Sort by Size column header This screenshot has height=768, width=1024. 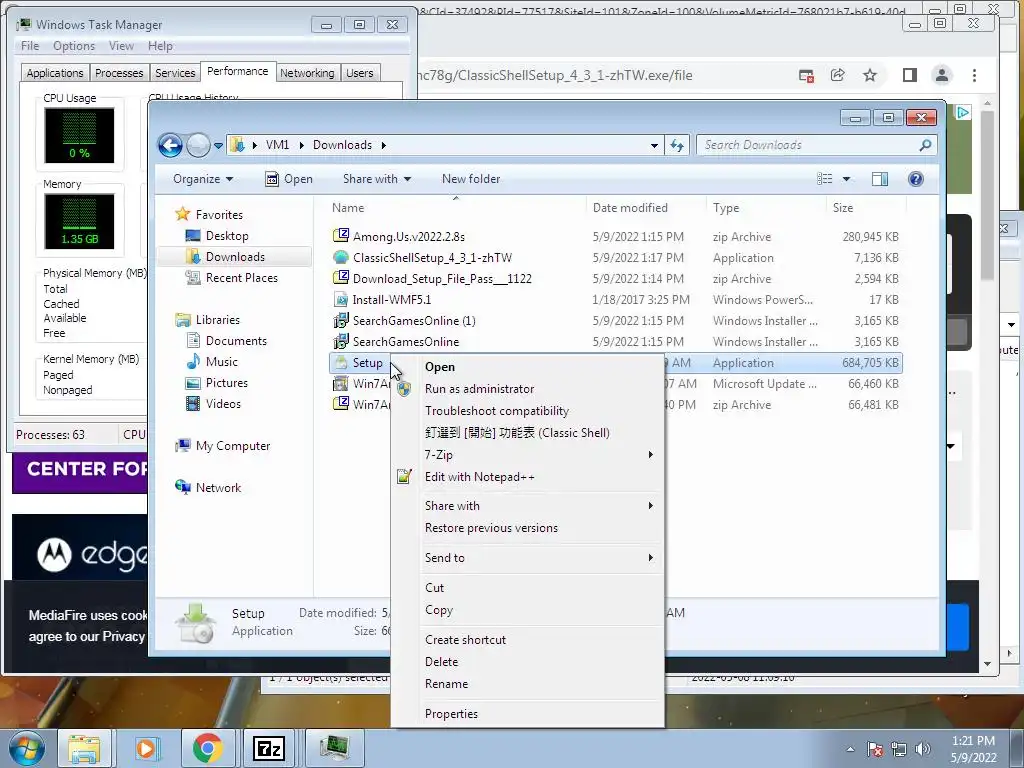pos(842,208)
